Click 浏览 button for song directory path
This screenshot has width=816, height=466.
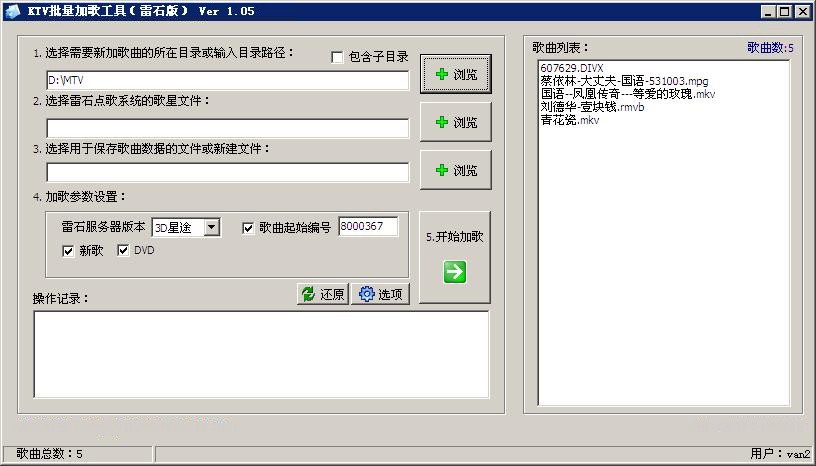pos(455,74)
